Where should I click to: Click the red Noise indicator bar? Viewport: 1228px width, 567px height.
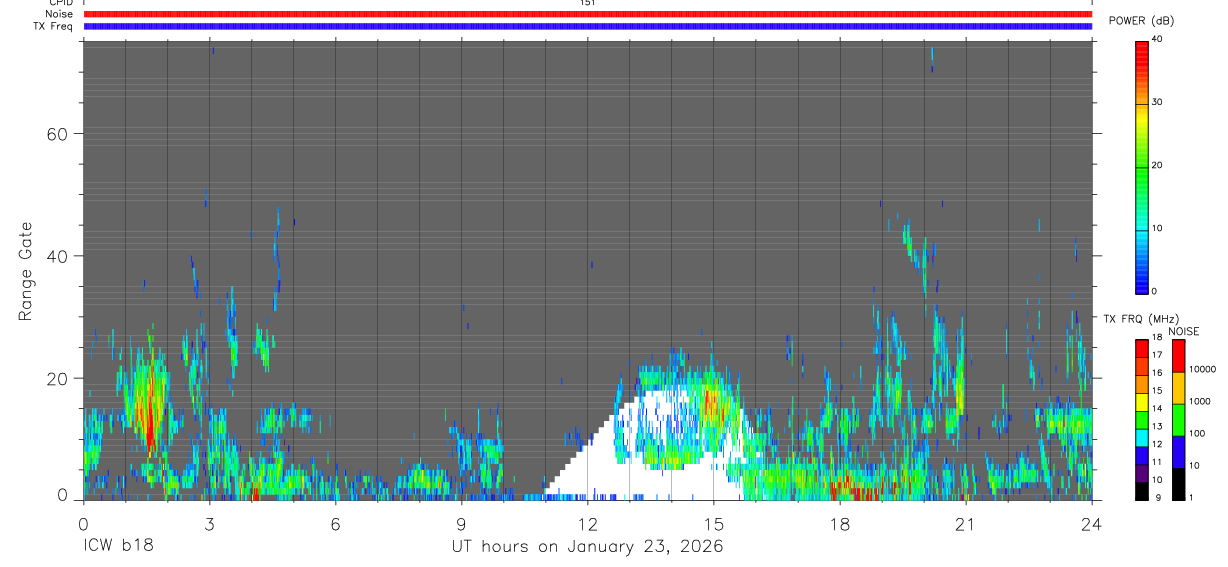click(x=588, y=15)
